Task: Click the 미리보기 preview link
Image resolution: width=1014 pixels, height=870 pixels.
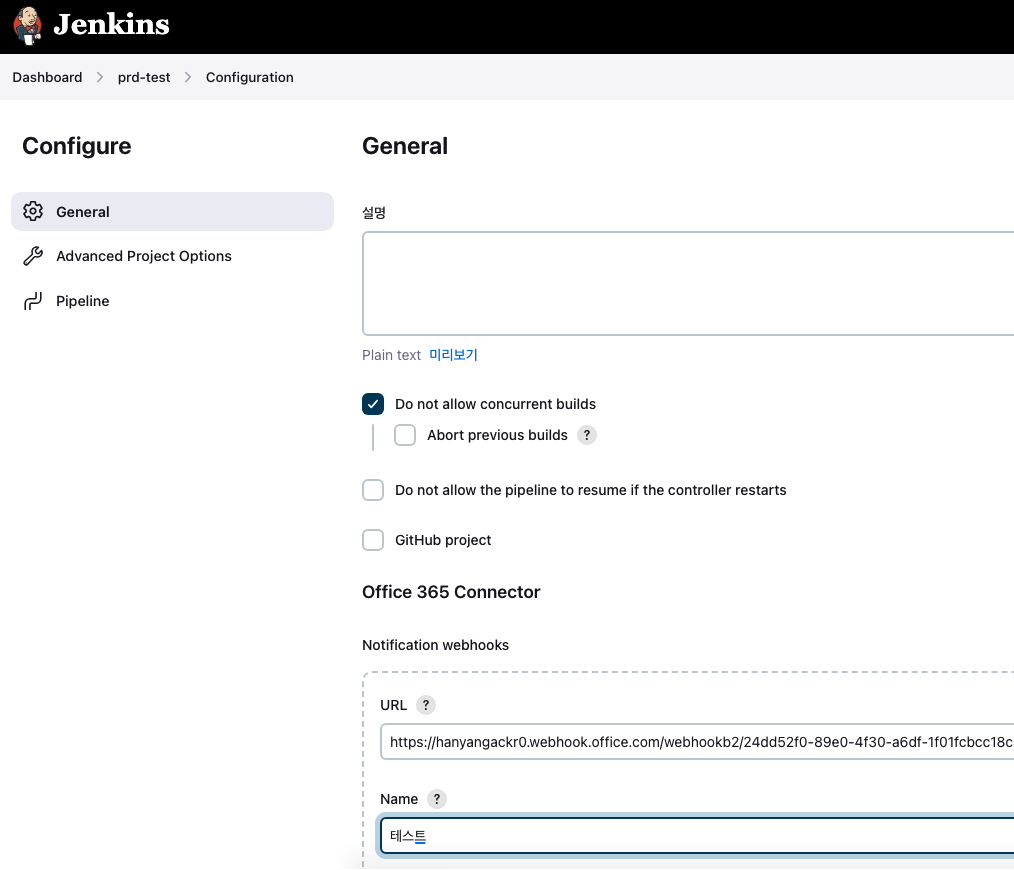Action: [453, 355]
